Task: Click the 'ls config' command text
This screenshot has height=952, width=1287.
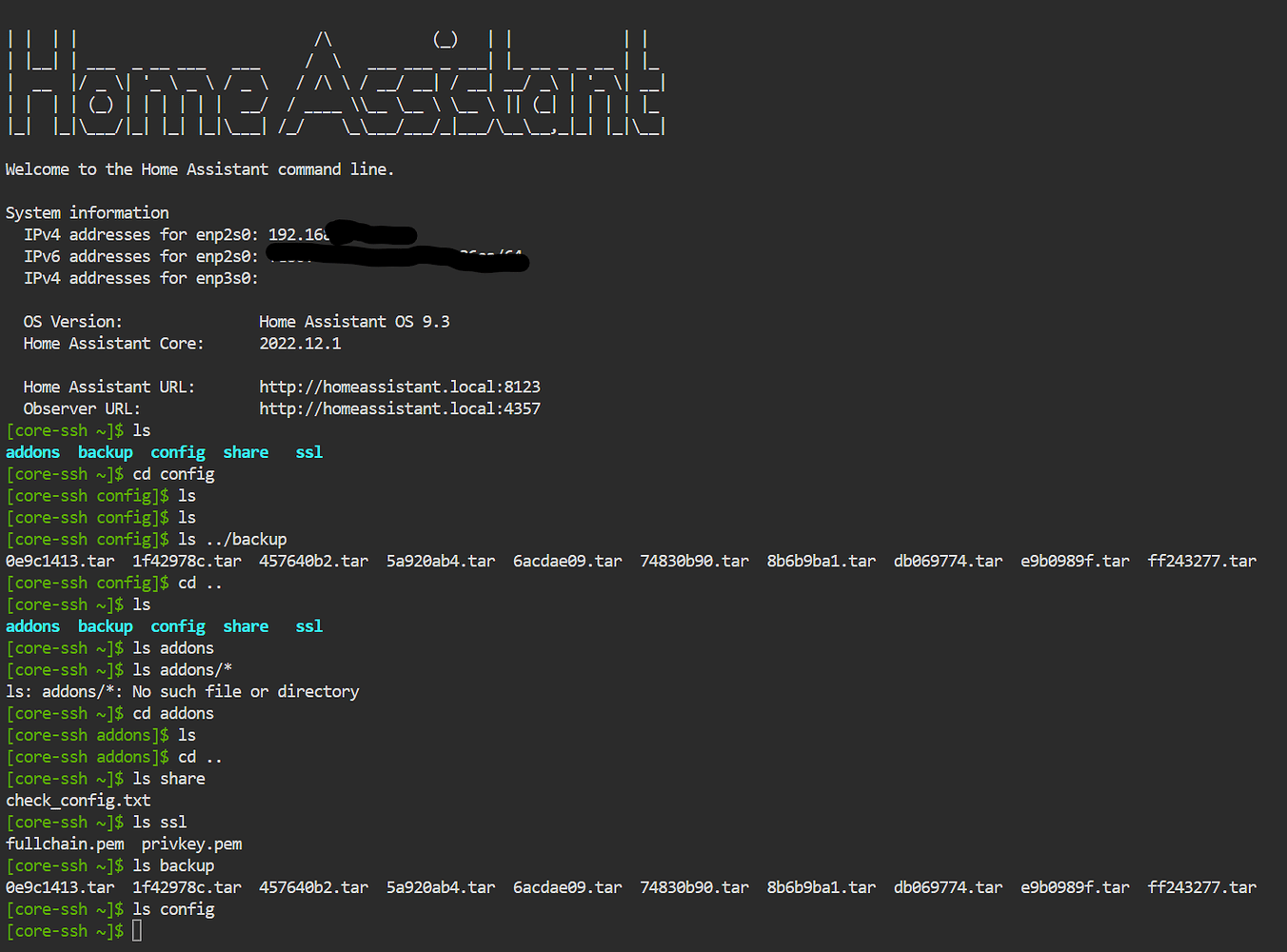Action: pyautogui.click(x=173, y=910)
